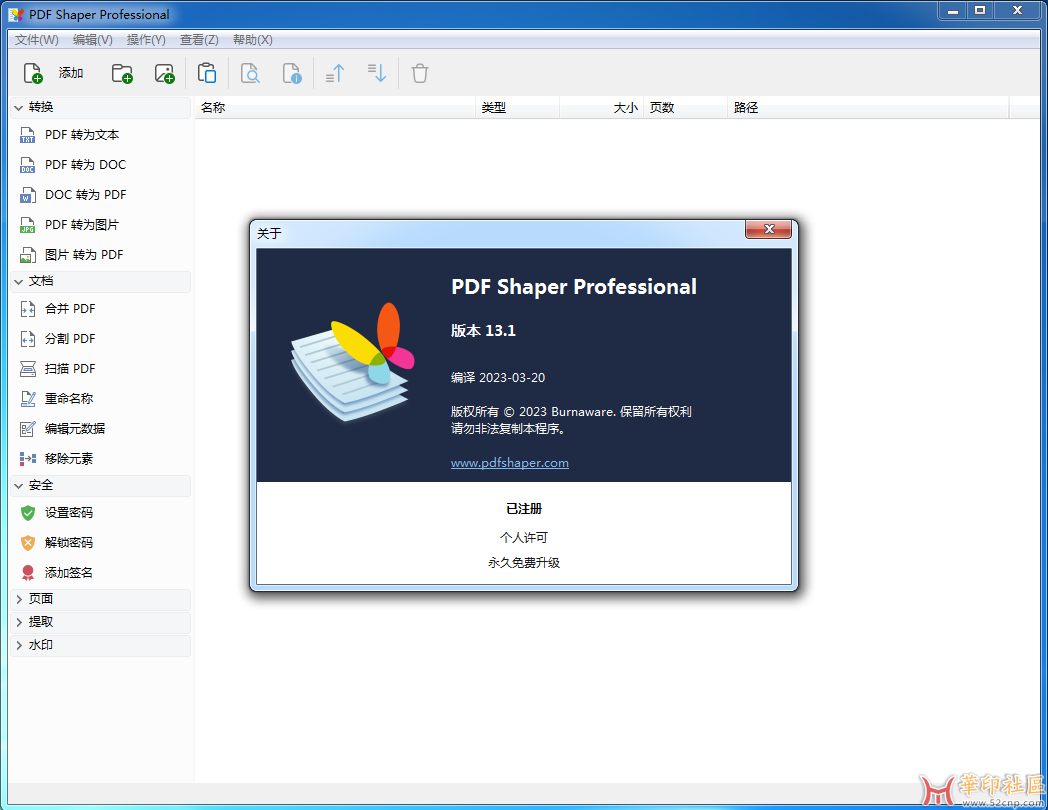The height and width of the screenshot is (810, 1048).
Task: Click the paste clipboard toolbar icon
Action: [207, 73]
